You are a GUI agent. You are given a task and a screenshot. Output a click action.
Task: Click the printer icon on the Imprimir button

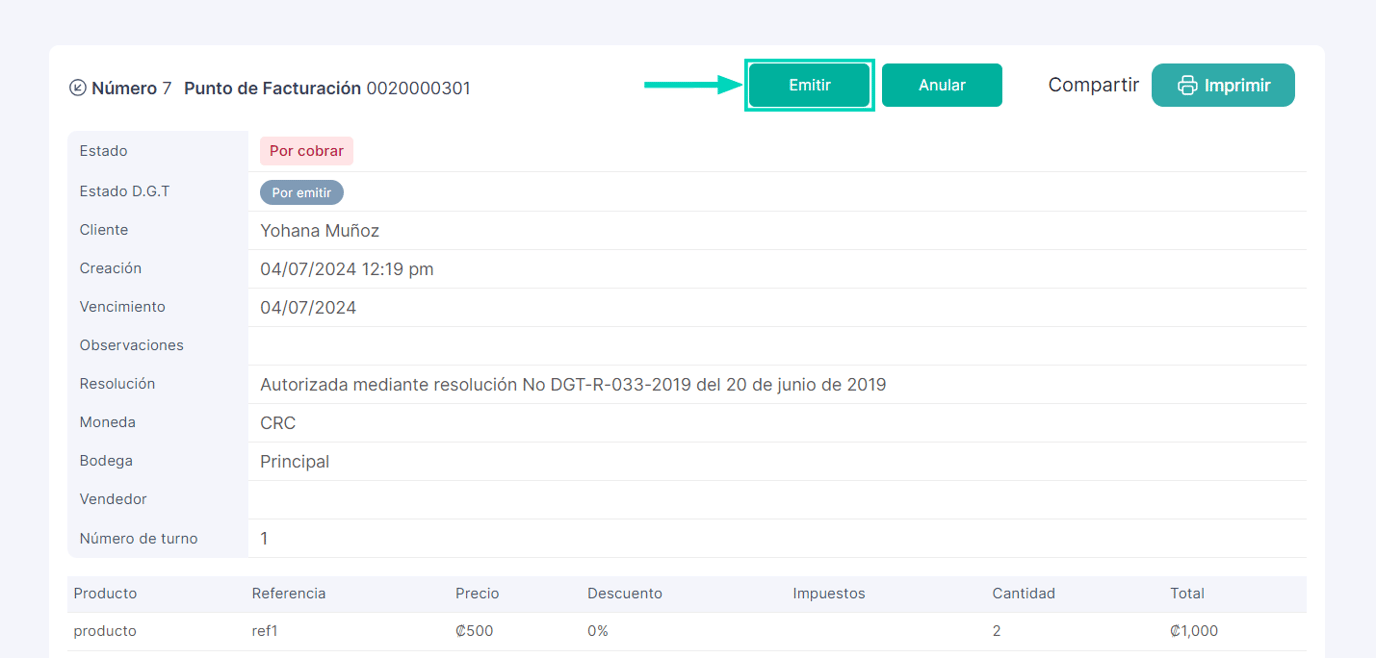point(1187,85)
